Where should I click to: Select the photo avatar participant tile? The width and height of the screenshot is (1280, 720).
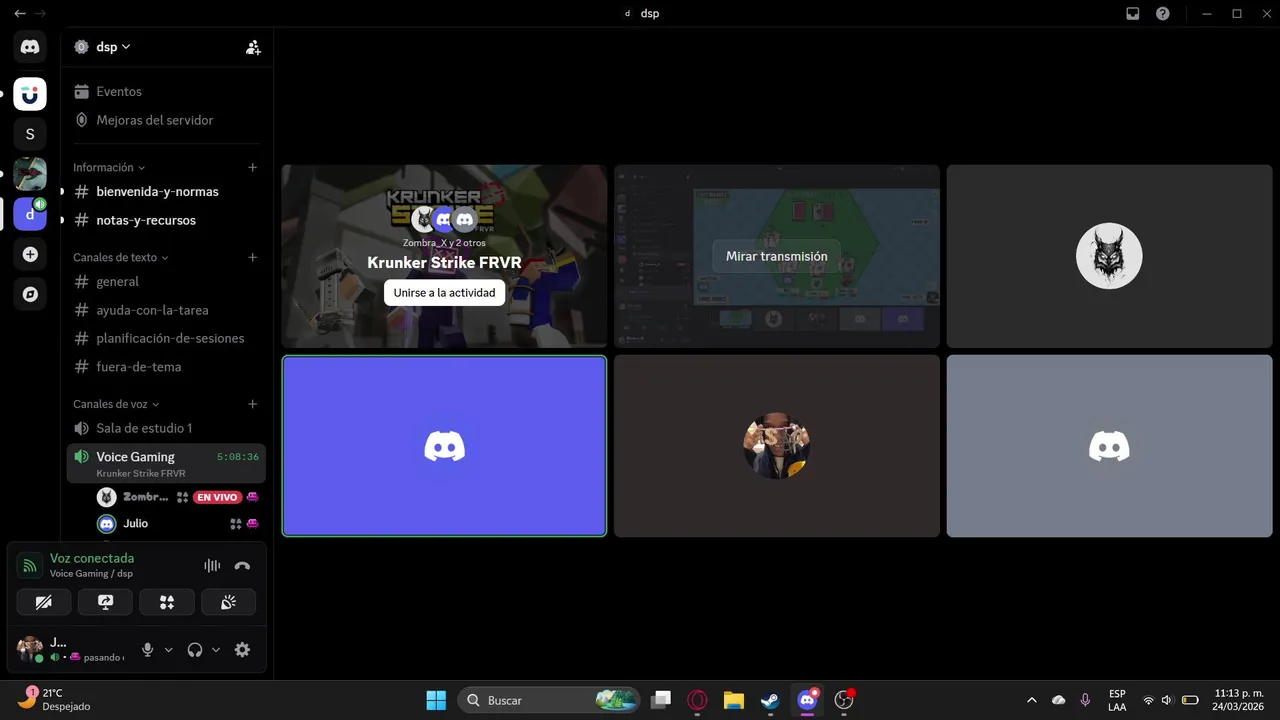point(777,446)
